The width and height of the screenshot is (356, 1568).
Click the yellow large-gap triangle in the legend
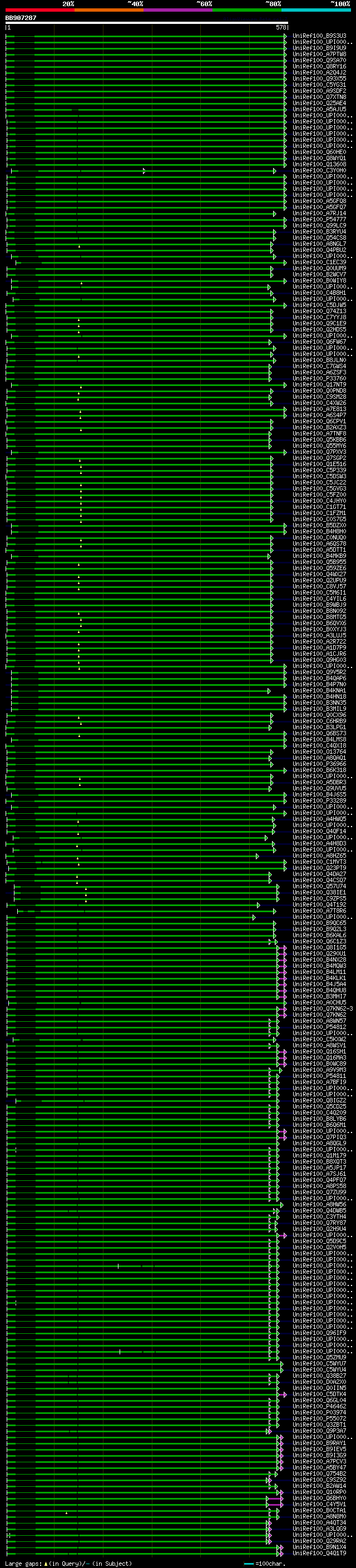[46, 1563]
